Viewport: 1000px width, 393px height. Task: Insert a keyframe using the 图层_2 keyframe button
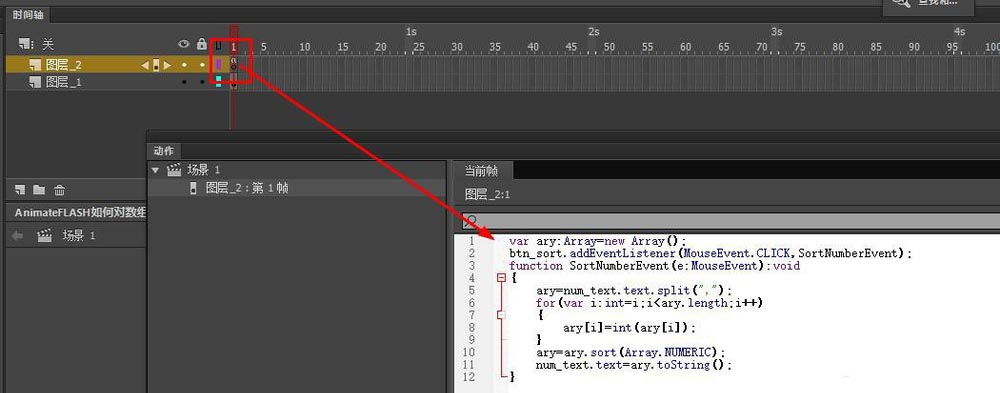pyautogui.click(x=156, y=65)
